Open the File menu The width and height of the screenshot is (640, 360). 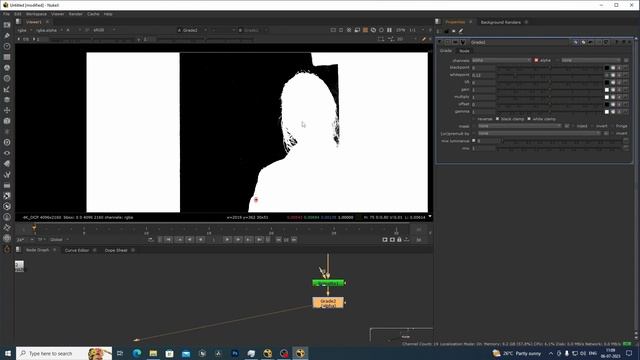tap(7, 14)
